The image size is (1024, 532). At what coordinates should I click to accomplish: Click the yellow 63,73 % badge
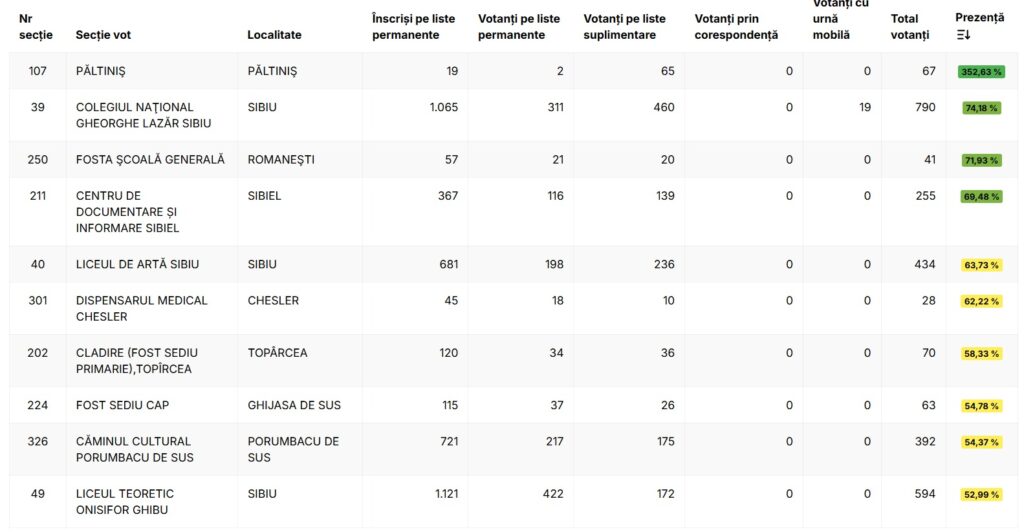point(981,265)
